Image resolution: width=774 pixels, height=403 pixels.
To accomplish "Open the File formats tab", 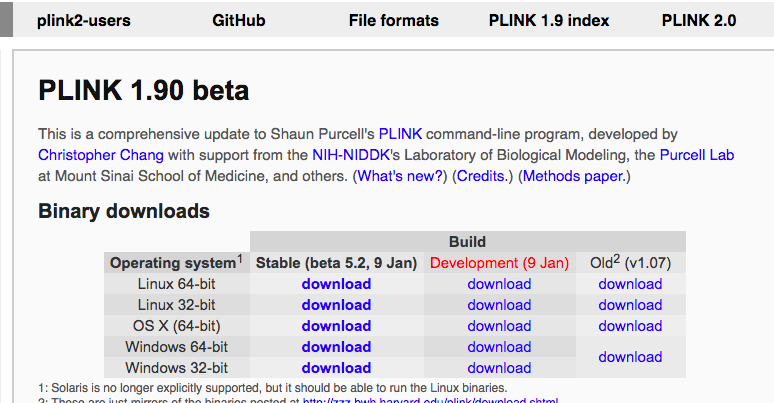I will tap(394, 20).
